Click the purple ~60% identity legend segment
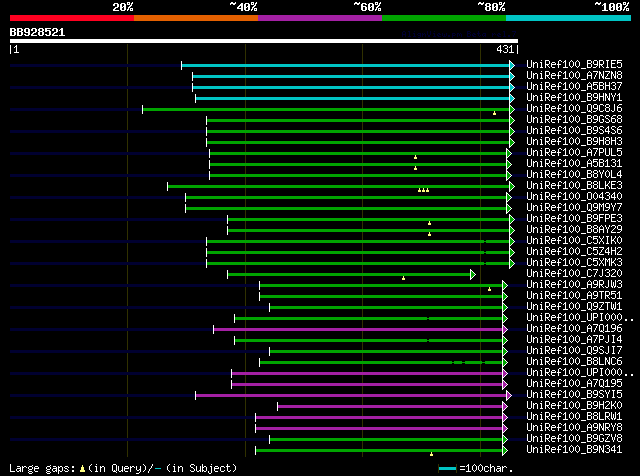 [320, 18]
